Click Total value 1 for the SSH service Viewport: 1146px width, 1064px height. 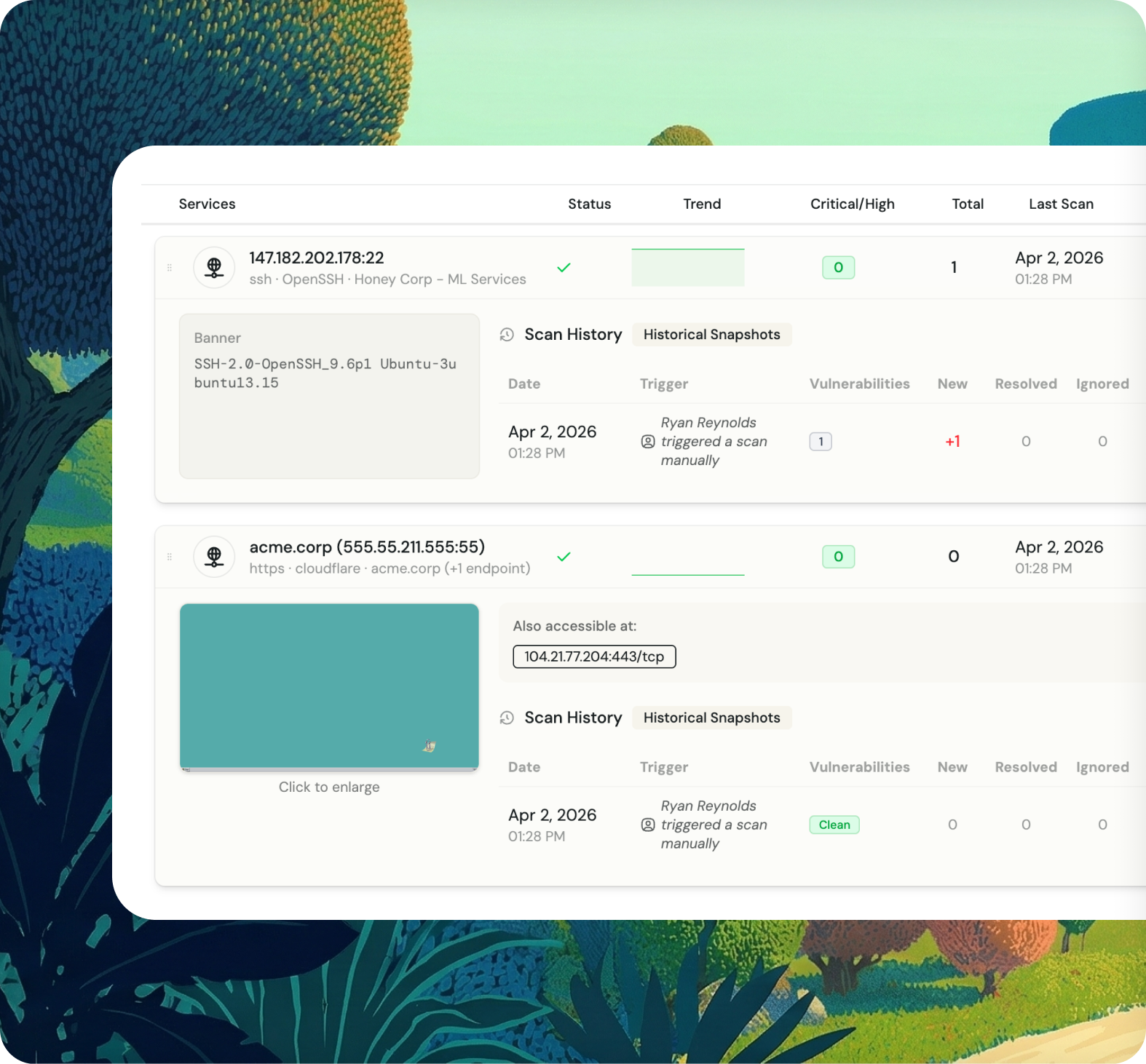click(x=954, y=268)
